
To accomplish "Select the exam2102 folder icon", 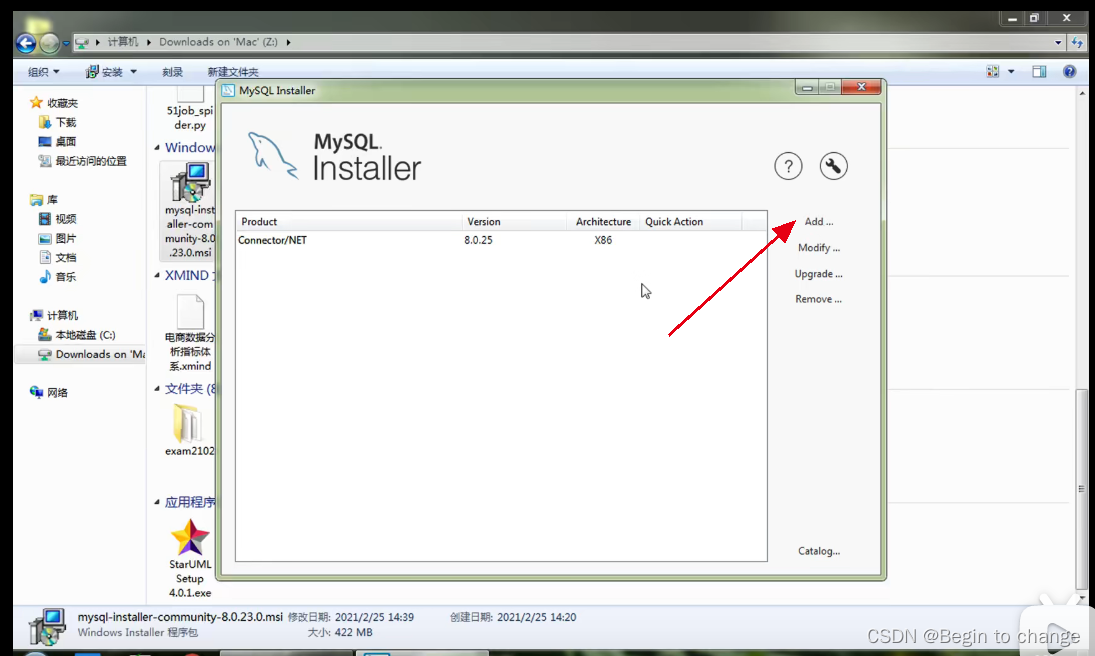I will [189, 423].
